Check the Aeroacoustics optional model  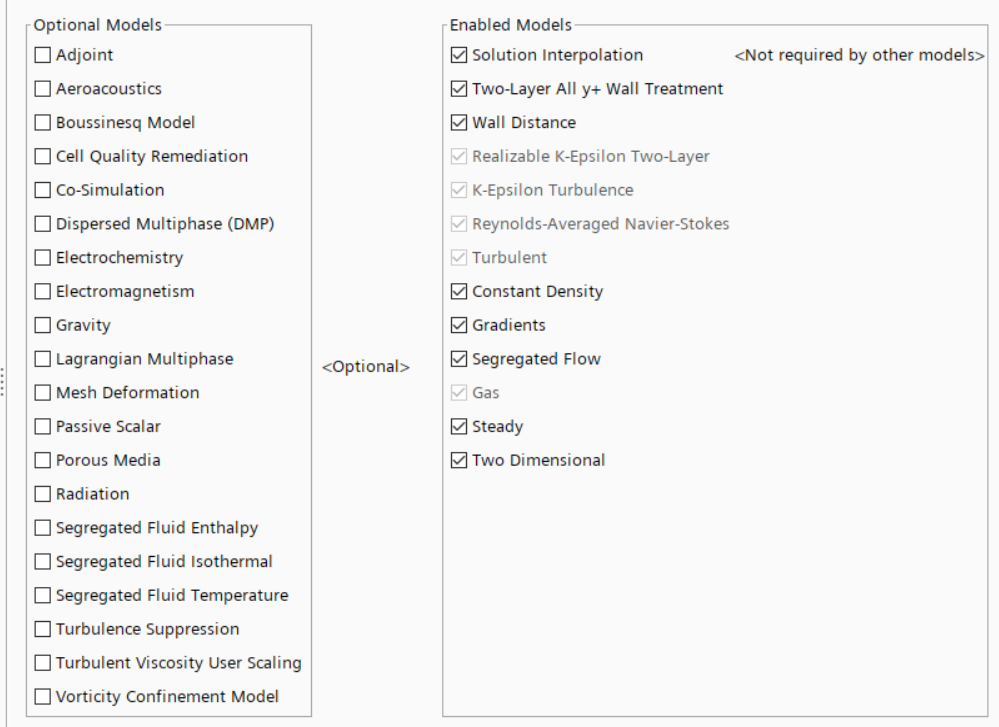point(43,89)
